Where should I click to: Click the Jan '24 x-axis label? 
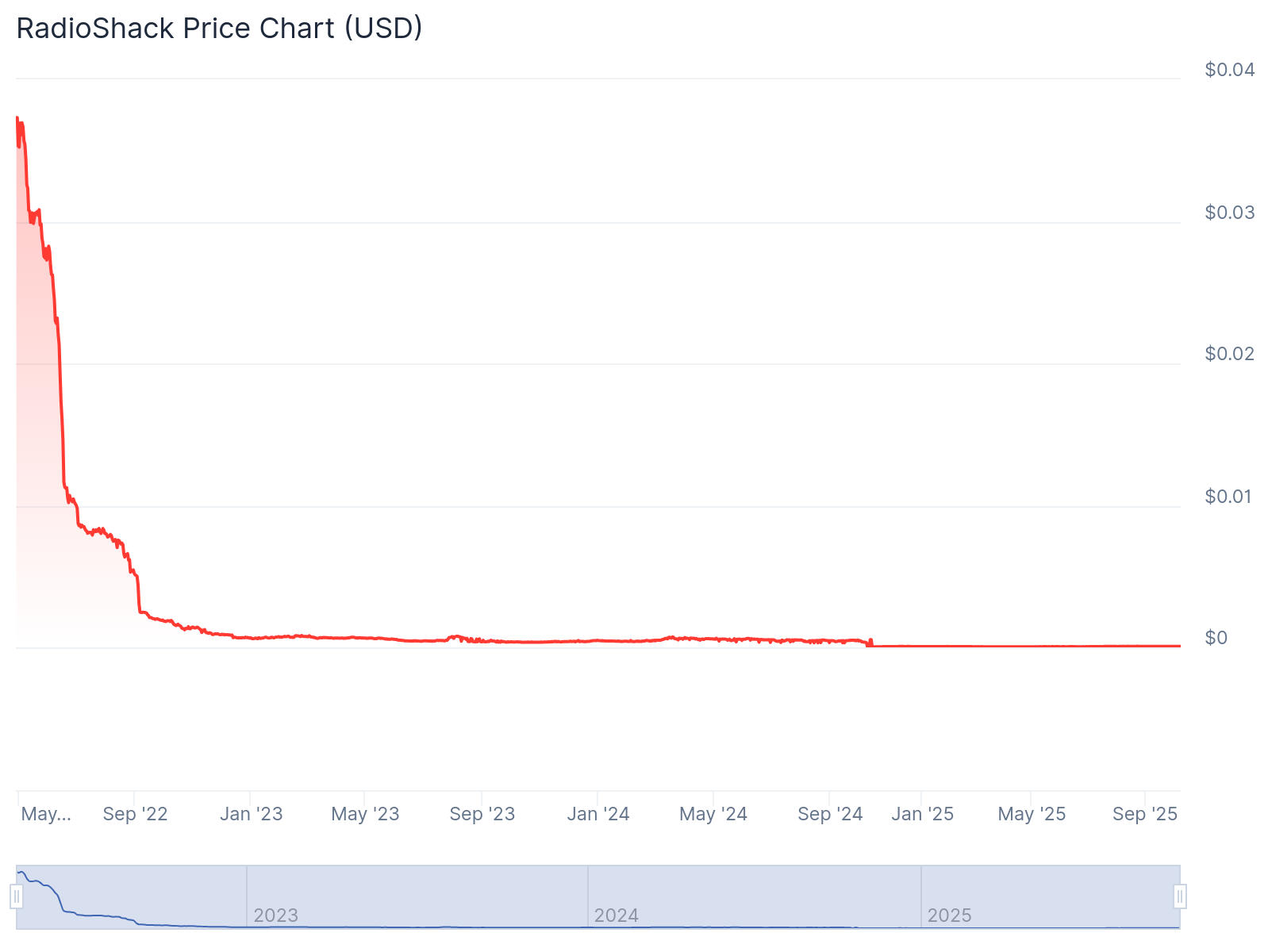pos(597,814)
